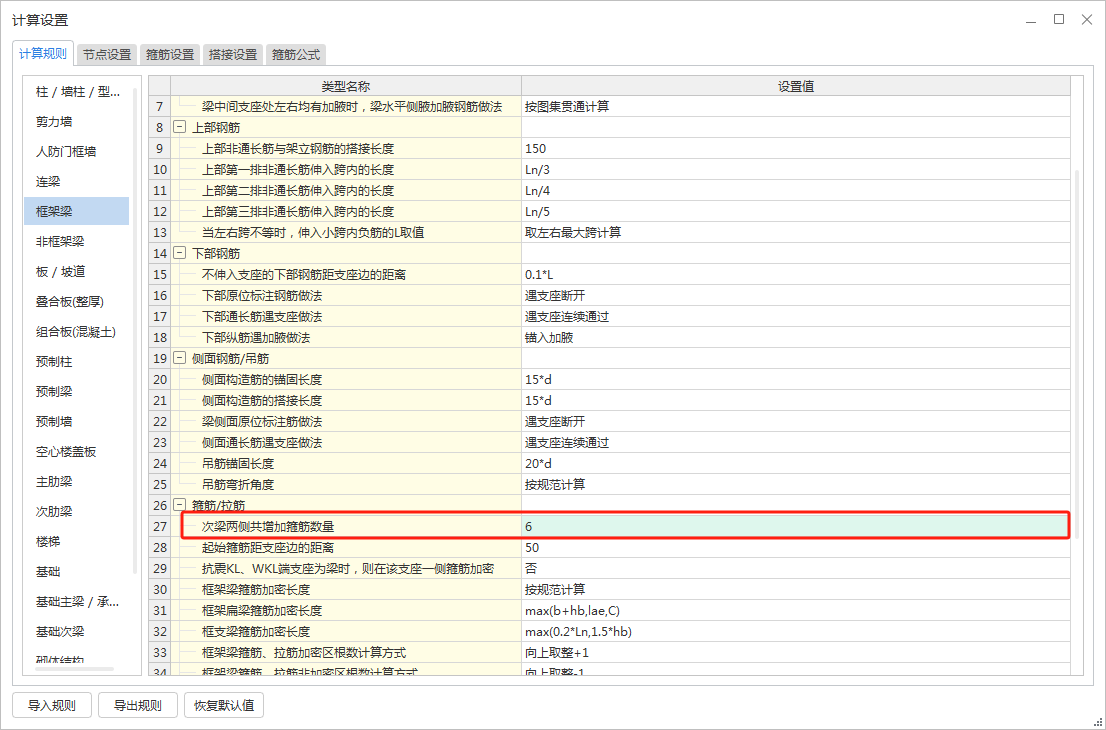
Task: Select 人防门框墙 in the component list
Action: pos(77,152)
